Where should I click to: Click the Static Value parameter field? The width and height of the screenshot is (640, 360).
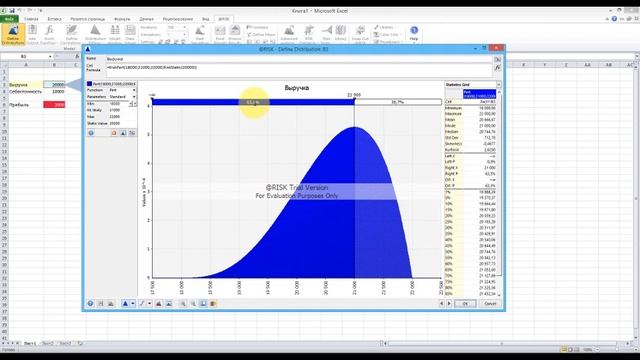click(x=122, y=123)
